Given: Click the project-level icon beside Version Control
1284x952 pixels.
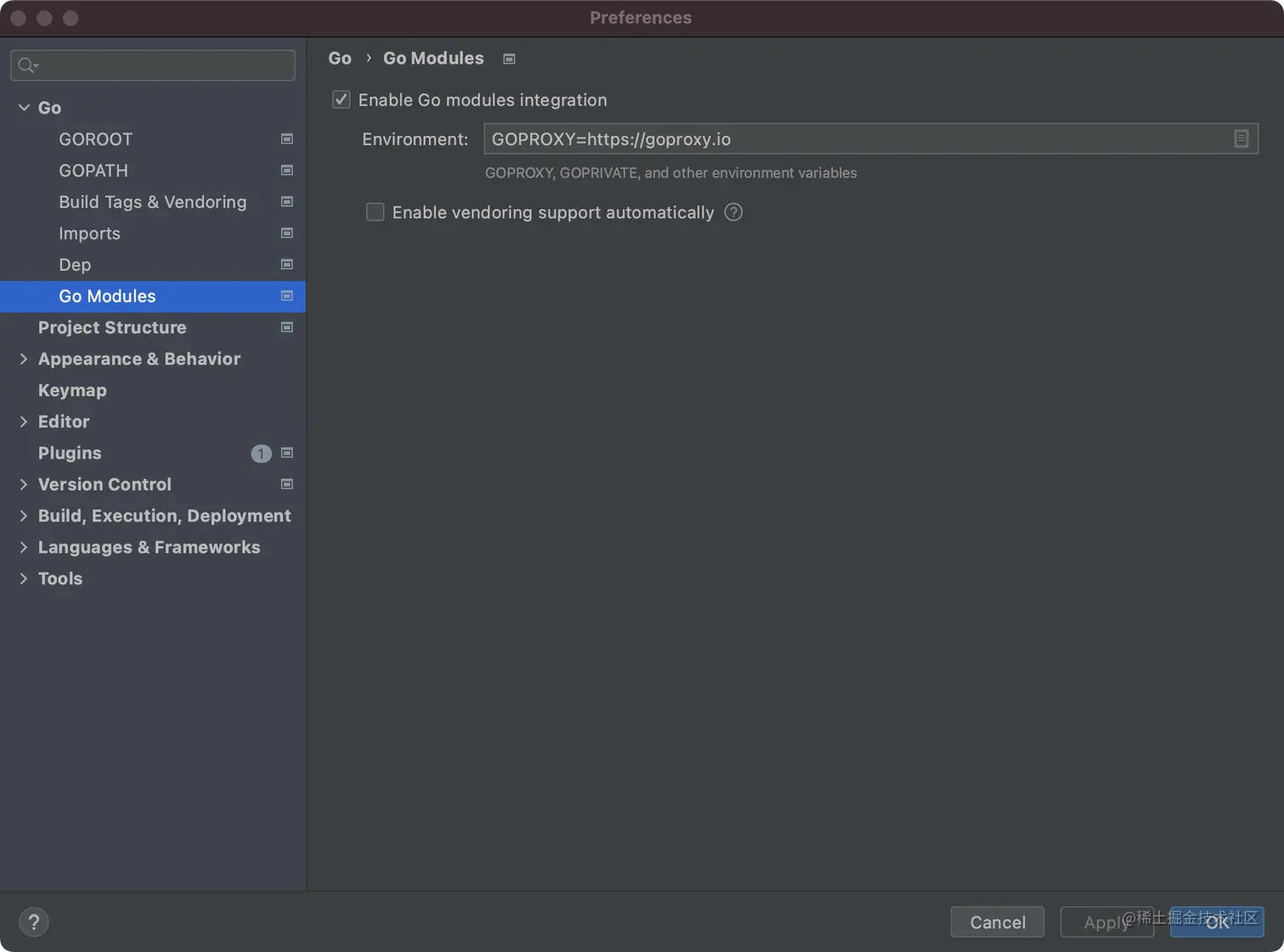Looking at the screenshot, I should click(x=287, y=484).
